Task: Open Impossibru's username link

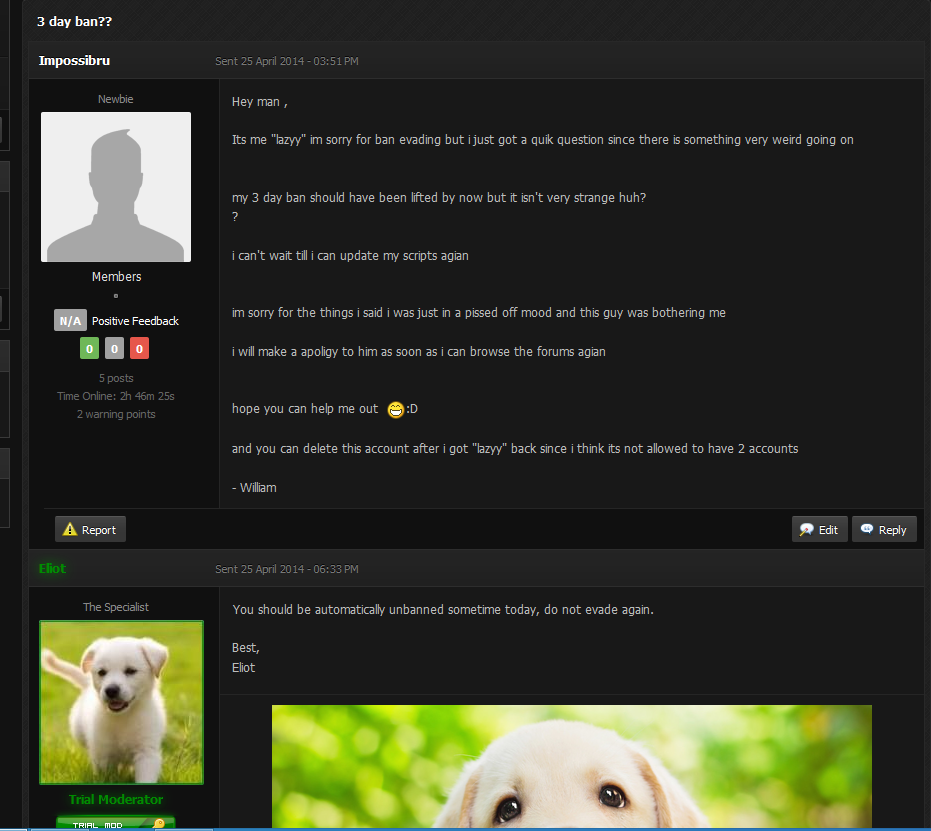Action: click(x=74, y=61)
